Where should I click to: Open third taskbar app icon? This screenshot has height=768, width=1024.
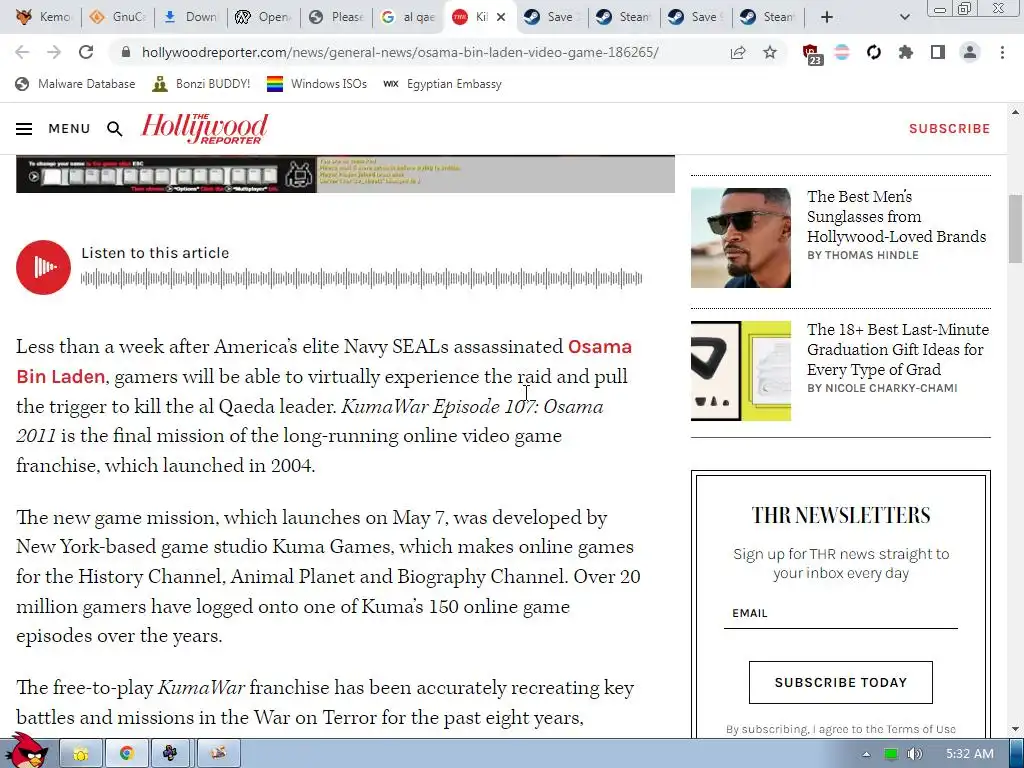170,754
